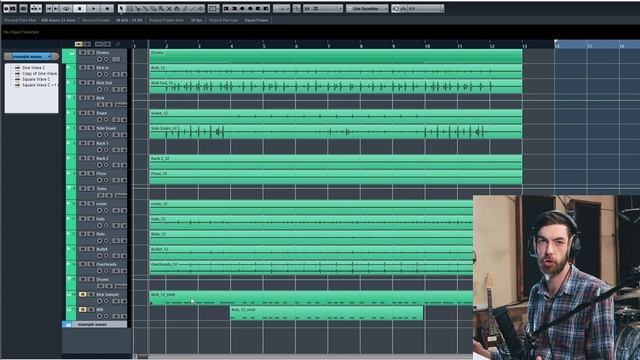Viewport: 640px width, 360px height.
Task: Select the Kick Out_12 audio event
Action: pyautogui.click(x=336, y=87)
